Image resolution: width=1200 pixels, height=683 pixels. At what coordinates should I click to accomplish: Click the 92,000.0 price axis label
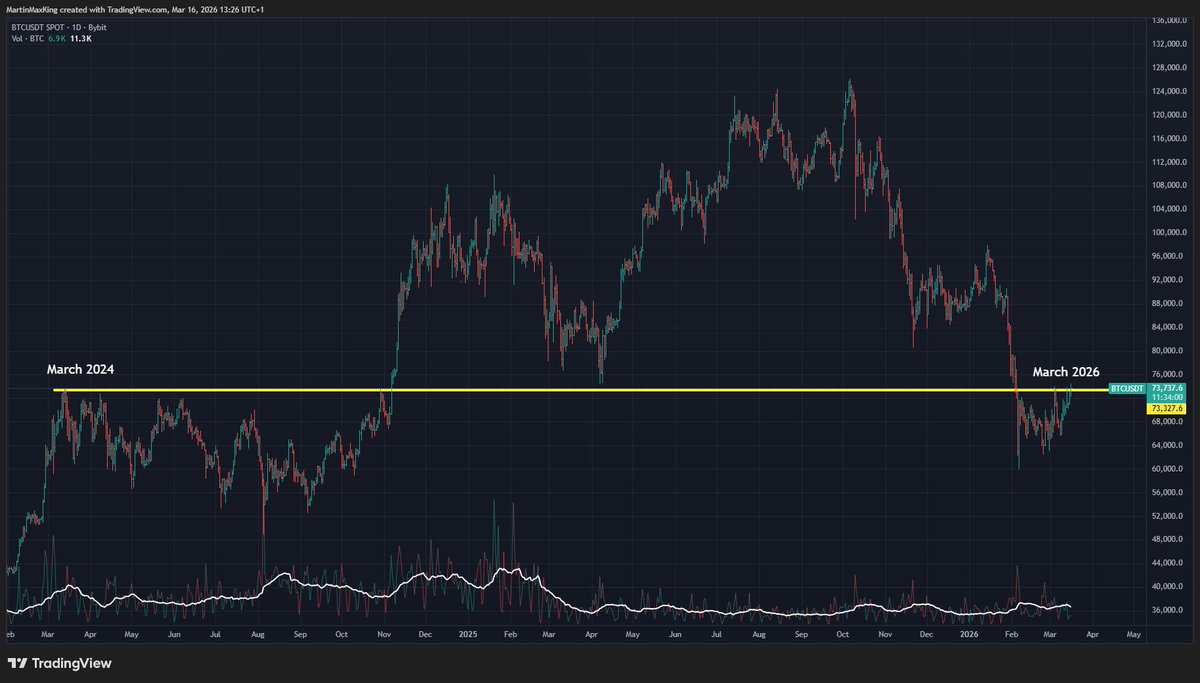click(1169, 280)
